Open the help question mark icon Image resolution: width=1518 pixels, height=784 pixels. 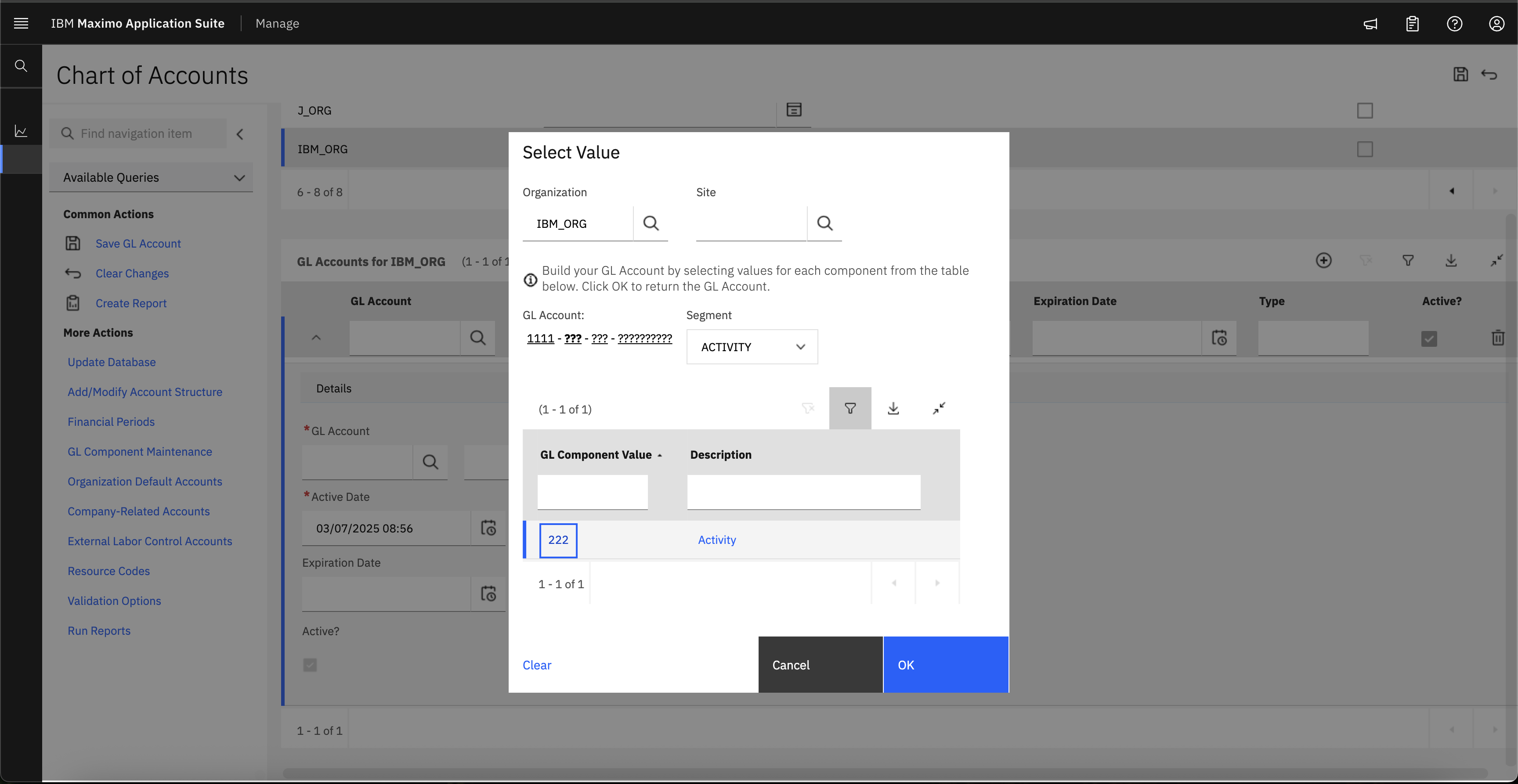pos(1454,24)
